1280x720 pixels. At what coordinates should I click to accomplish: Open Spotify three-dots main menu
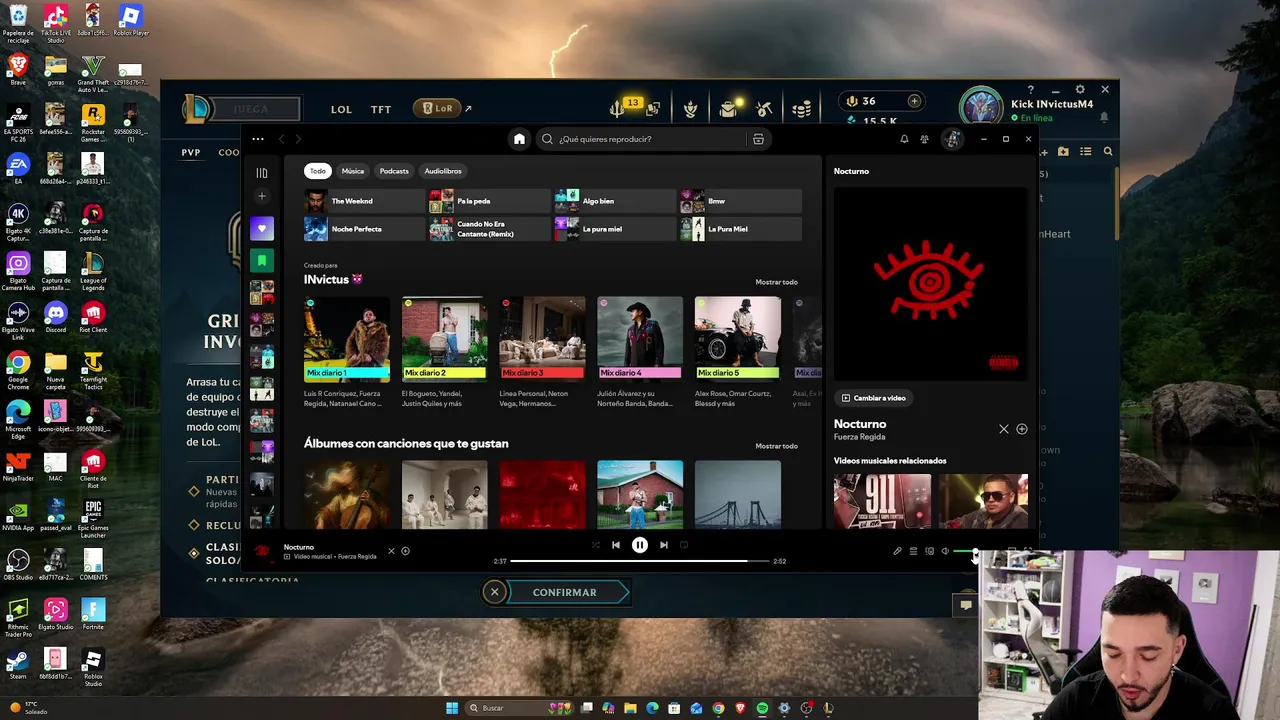[x=258, y=139]
